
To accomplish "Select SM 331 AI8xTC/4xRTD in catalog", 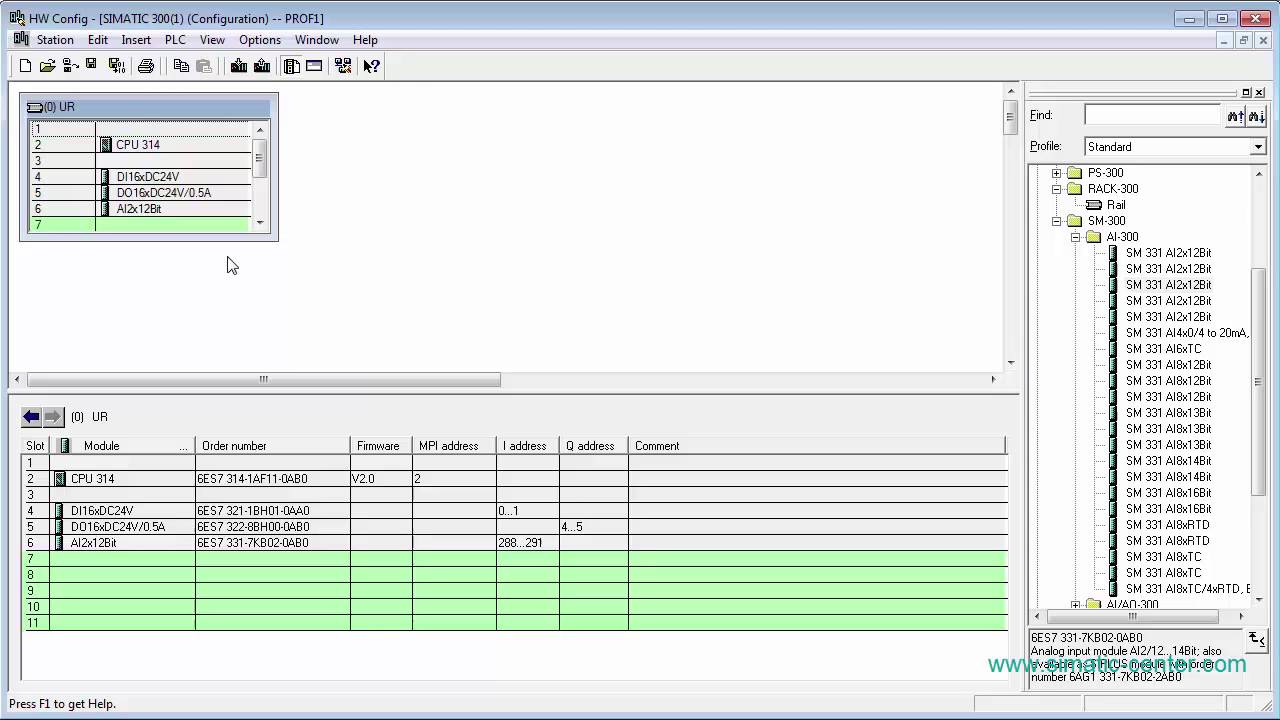I will pyautogui.click(x=1187, y=589).
